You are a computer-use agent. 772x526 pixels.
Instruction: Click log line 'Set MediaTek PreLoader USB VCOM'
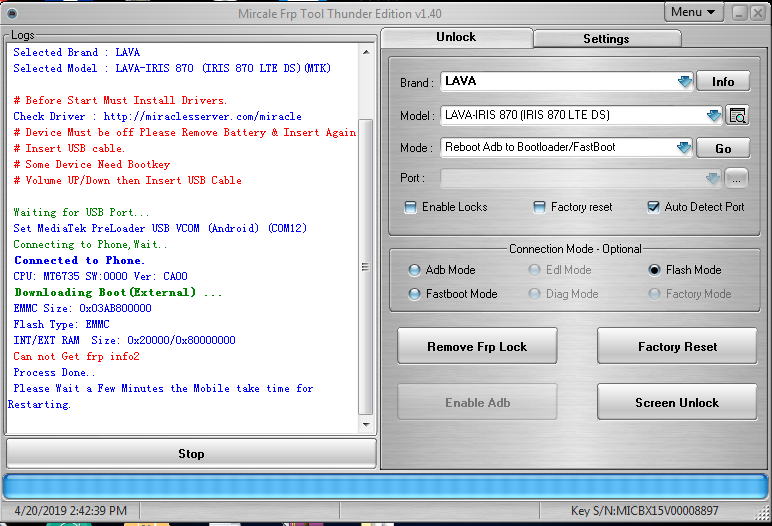tap(160, 229)
